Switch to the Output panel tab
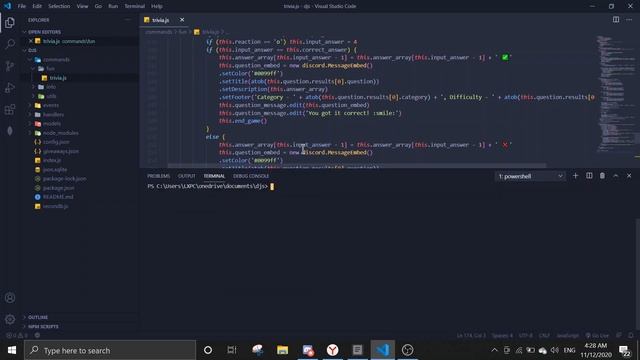Image resolution: width=640 pixels, height=360 pixels. pos(187,176)
